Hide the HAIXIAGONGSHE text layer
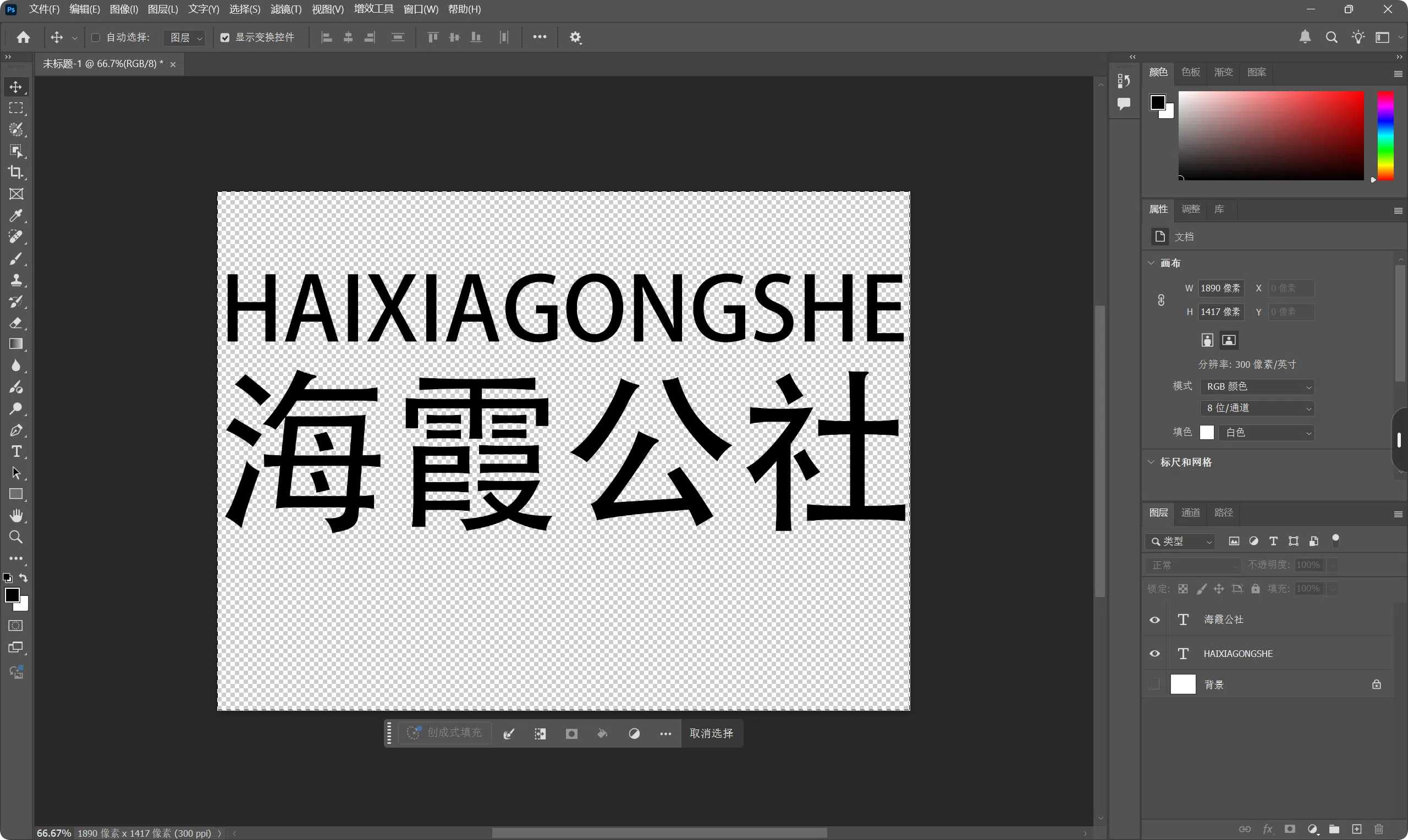Image resolution: width=1408 pixels, height=840 pixels. tap(1154, 654)
